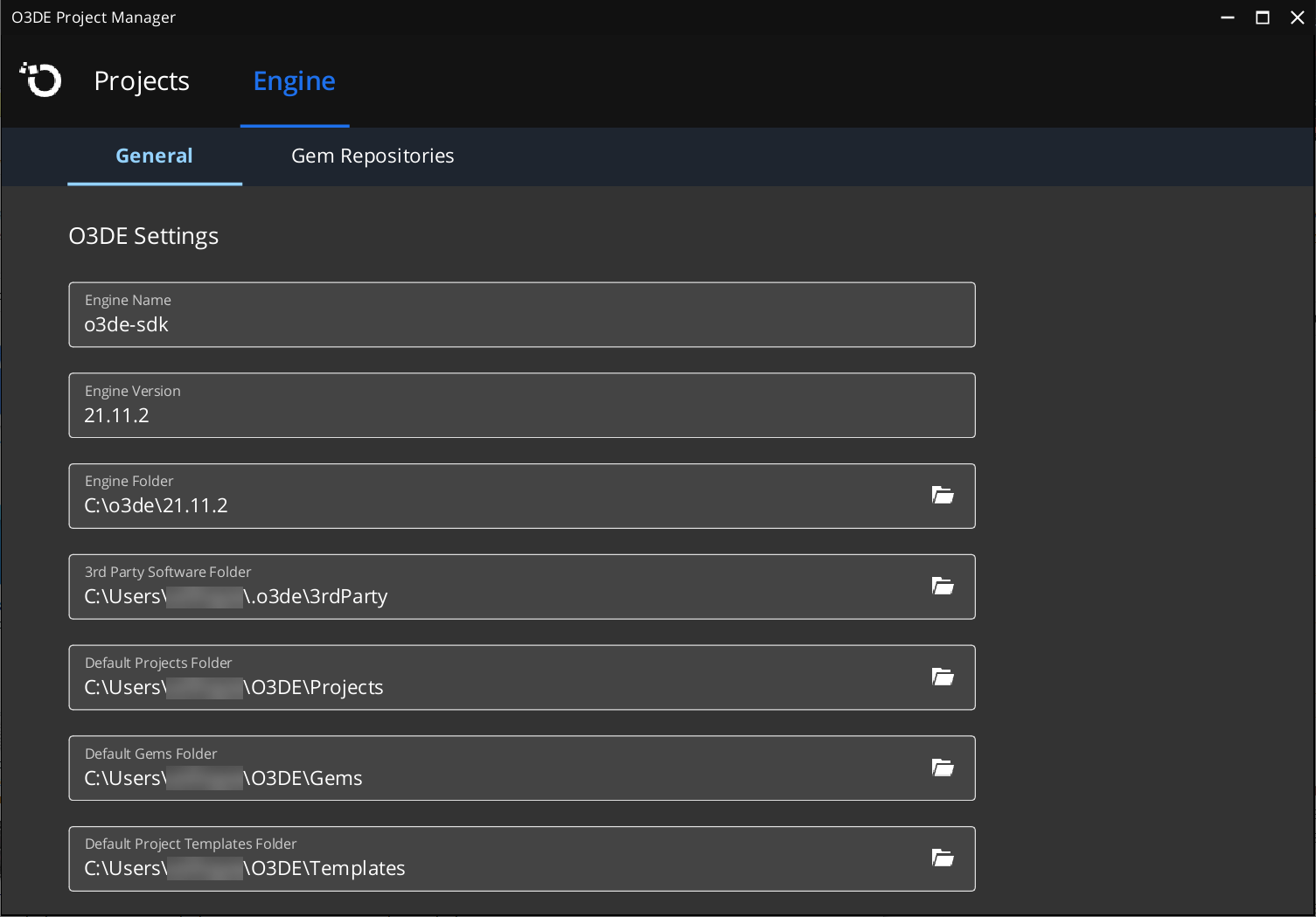Click the 3rd Party Software Folder path
1316x917 pixels.
coord(235,596)
